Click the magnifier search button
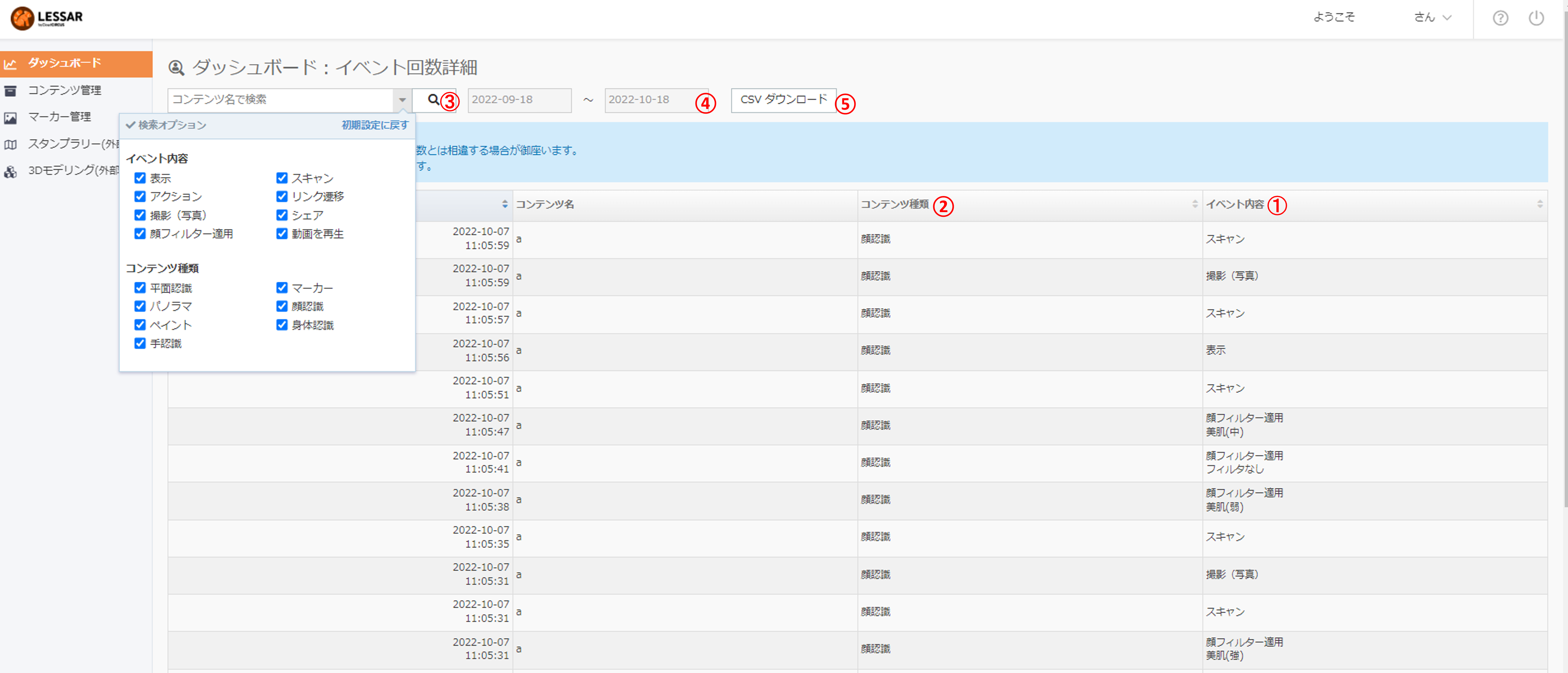Viewport: 1568px width, 673px height. 433,100
